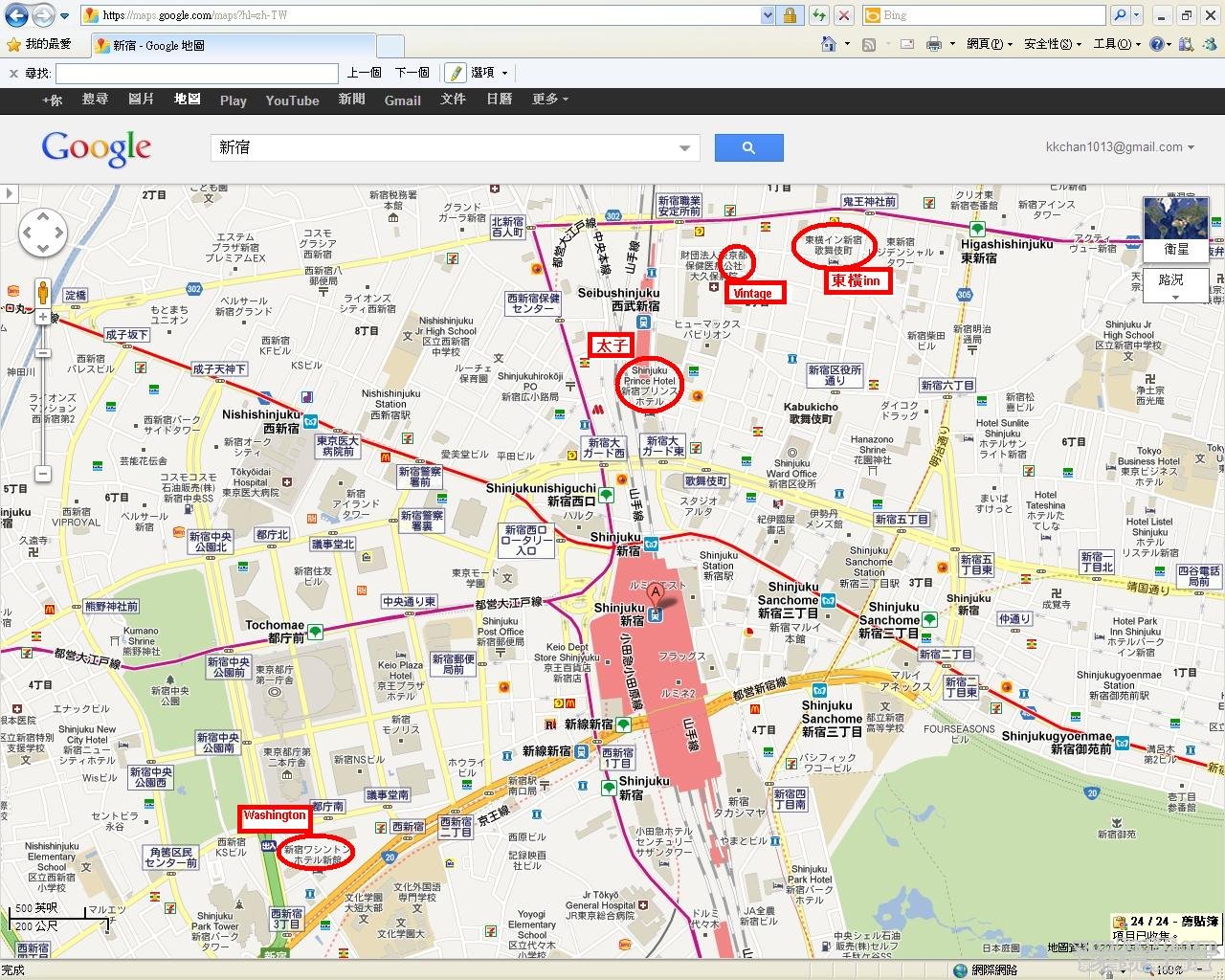
Task: Expand the address bar URL history dropdown
Action: tap(768, 15)
